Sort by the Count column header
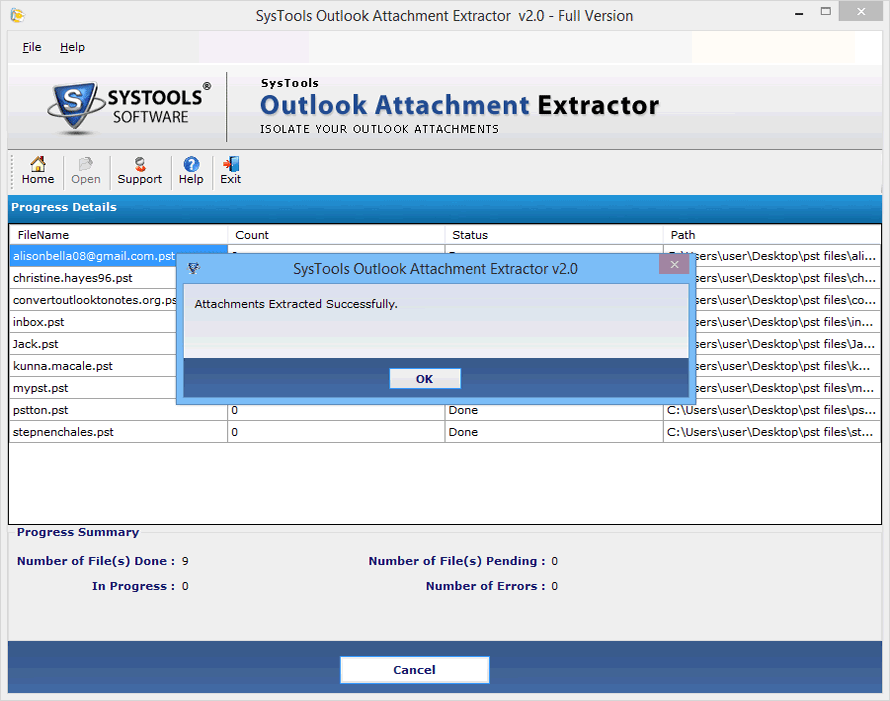890x701 pixels. click(x=337, y=235)
